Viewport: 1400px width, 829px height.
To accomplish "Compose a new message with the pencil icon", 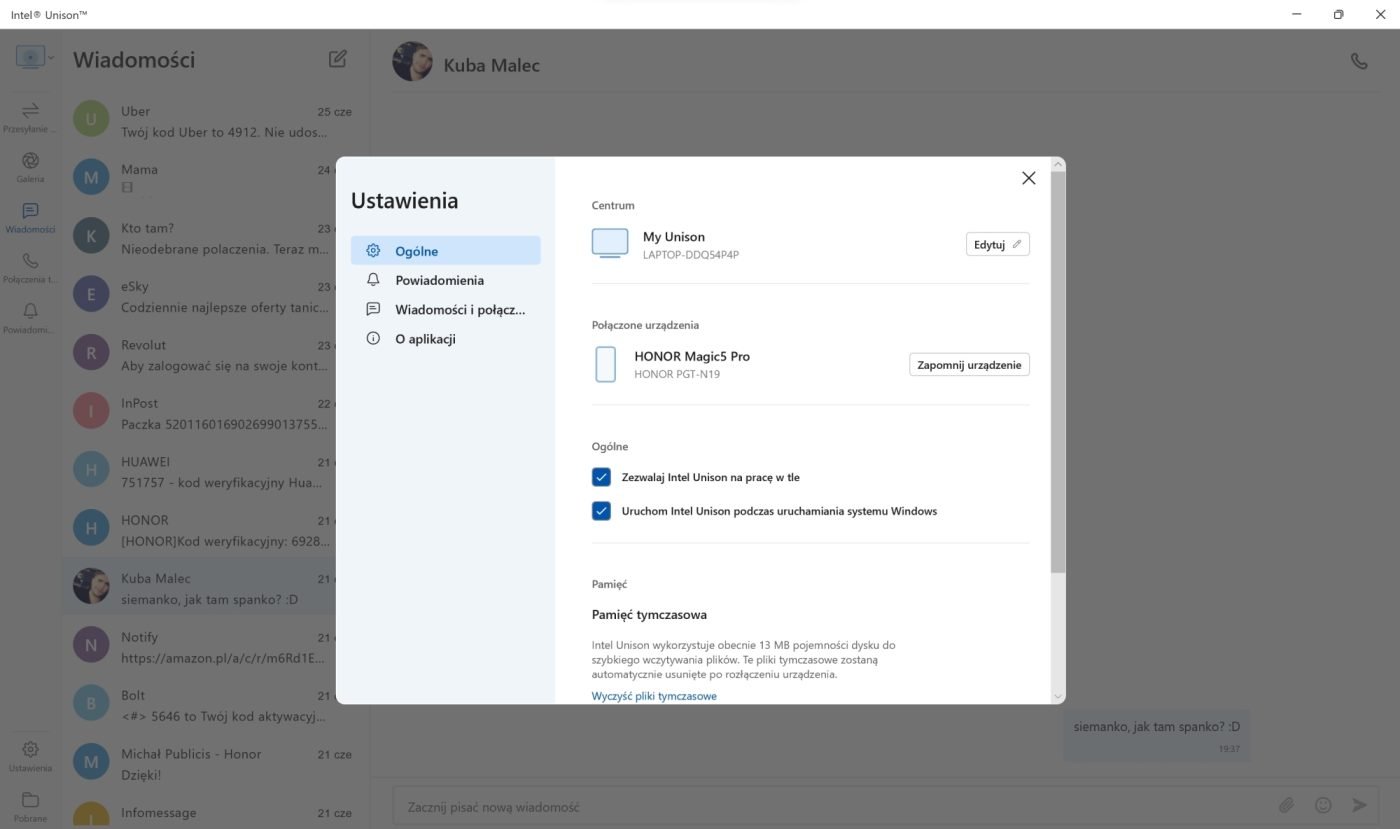I will (338, 59).
